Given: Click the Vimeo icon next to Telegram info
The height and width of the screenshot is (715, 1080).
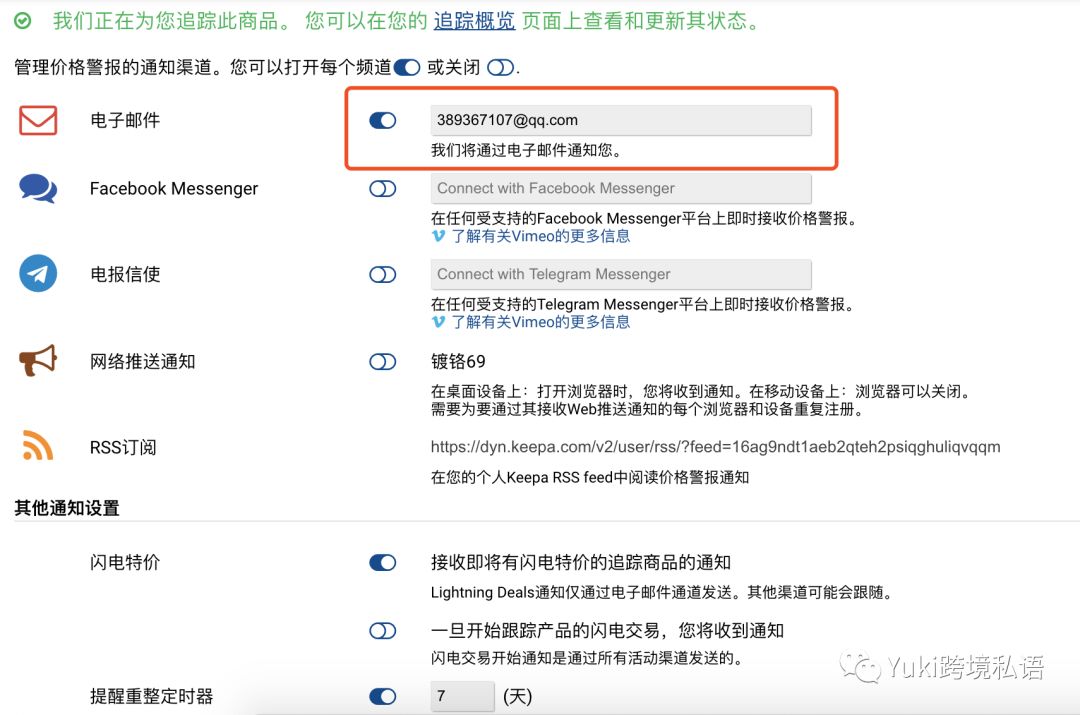Looking at the screenshot, I should coord(438,322).
